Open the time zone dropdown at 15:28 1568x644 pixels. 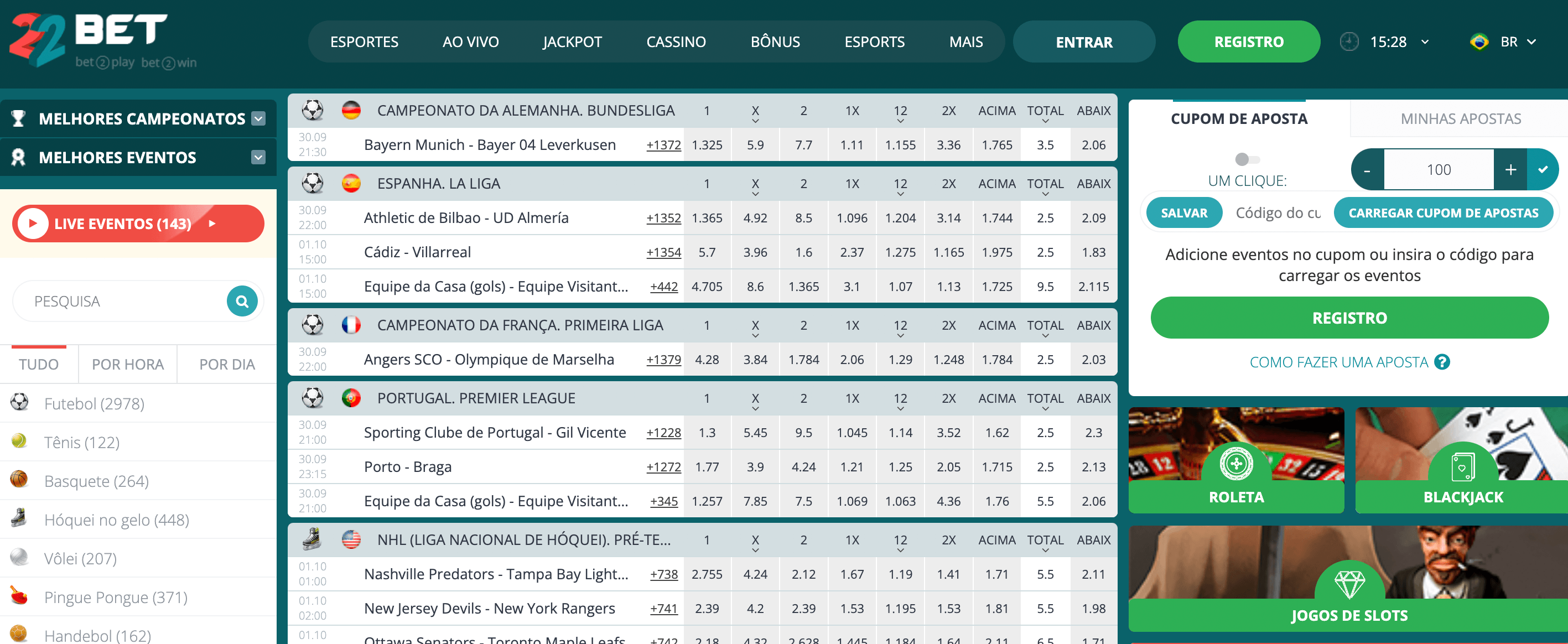coord(1425,42)
